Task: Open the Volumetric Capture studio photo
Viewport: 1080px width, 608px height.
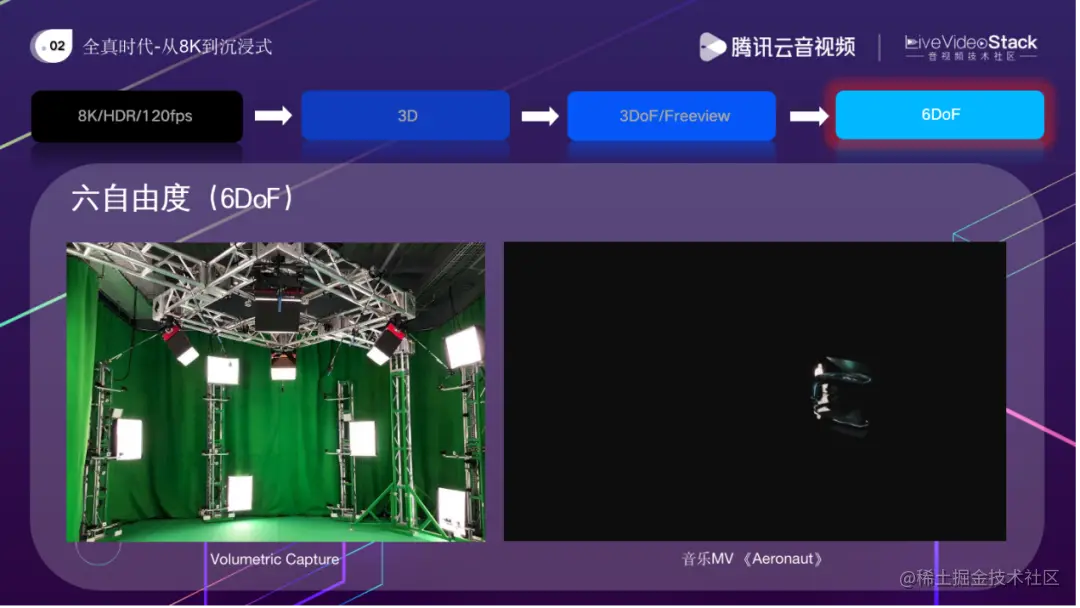Action: coord(276,392)
